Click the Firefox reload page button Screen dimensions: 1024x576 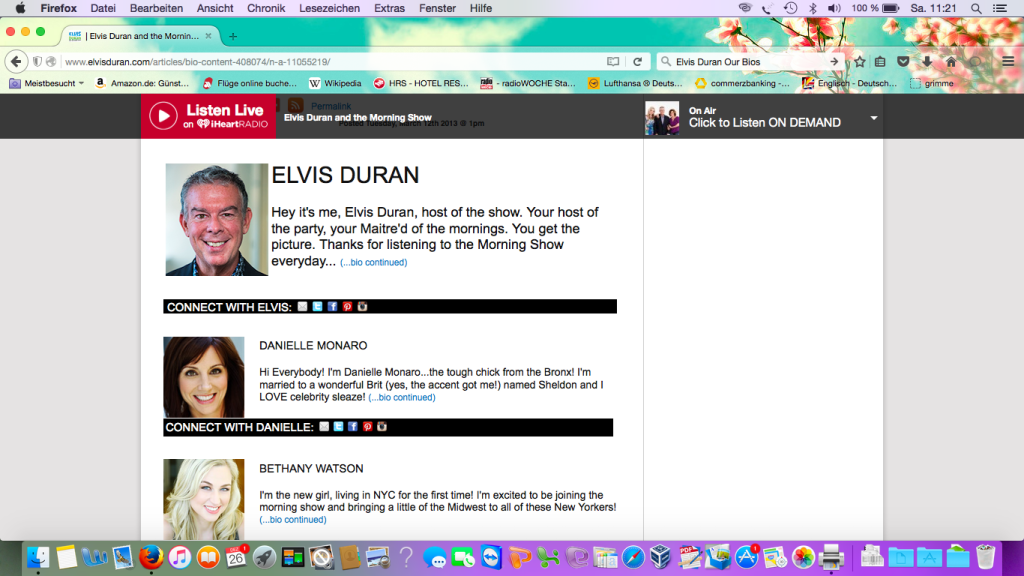coord(637,61)
